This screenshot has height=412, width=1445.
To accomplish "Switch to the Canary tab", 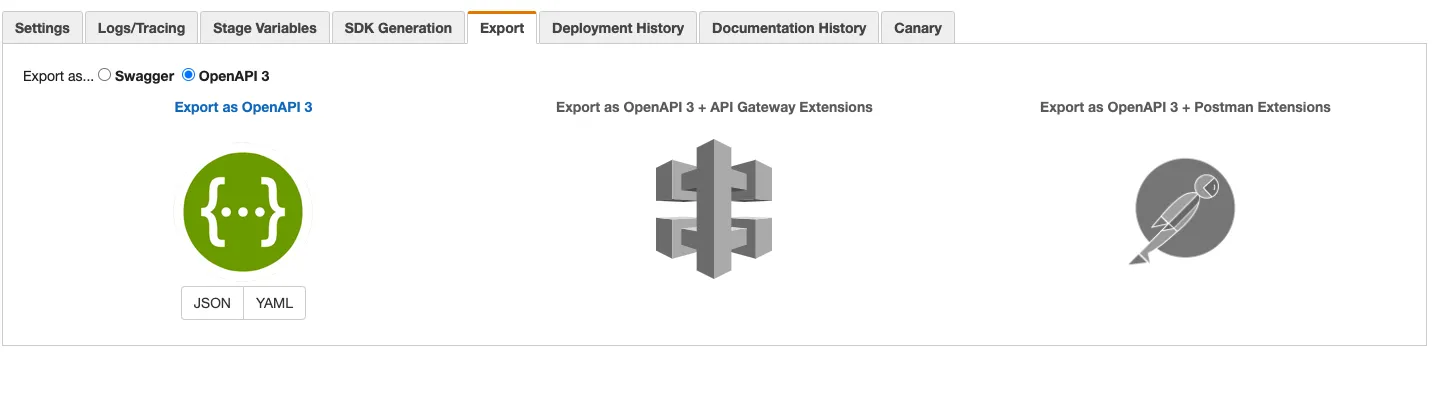I will pyautogui.click(x=918, y=28).
